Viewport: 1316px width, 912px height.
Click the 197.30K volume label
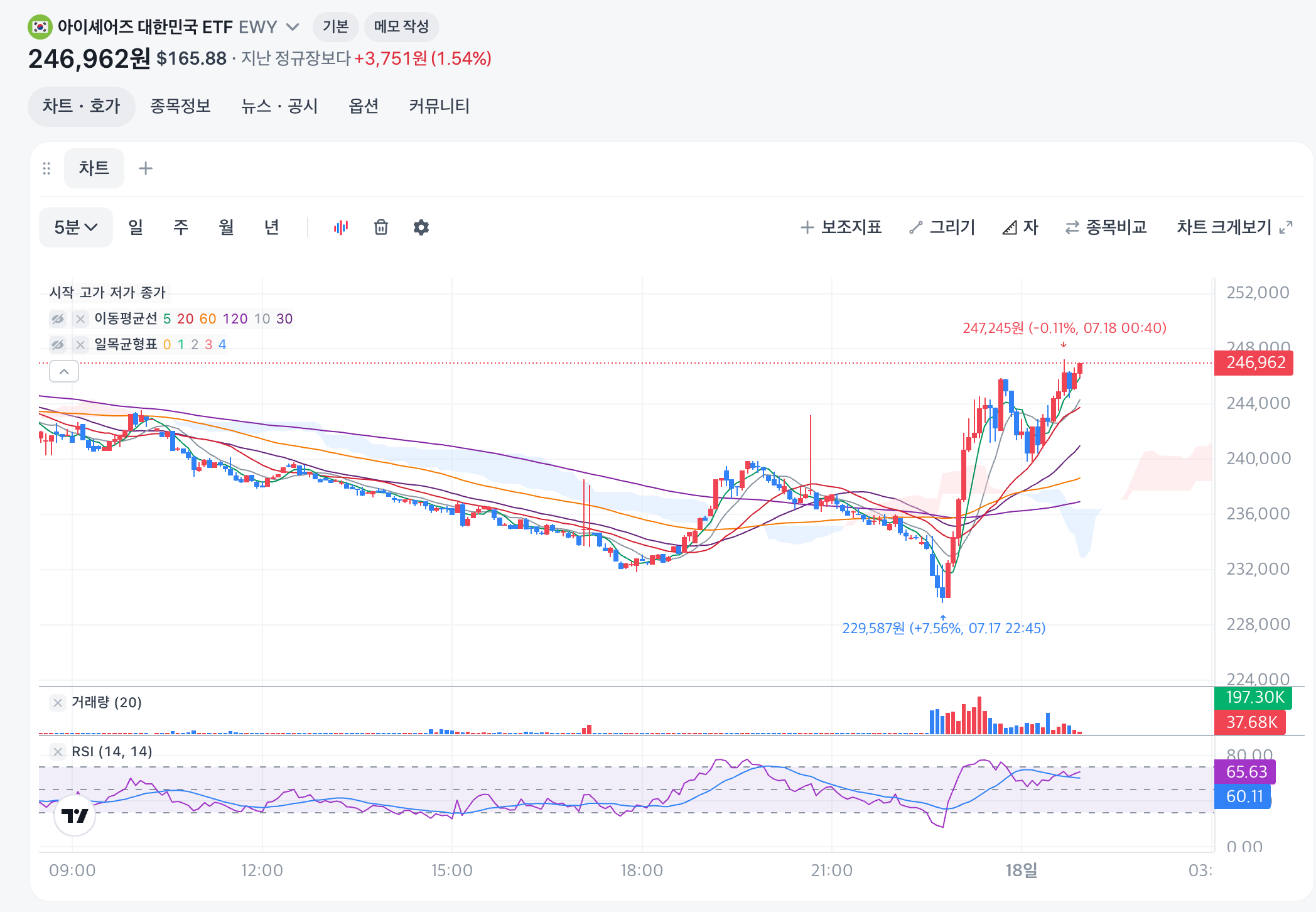point(1253,697)
